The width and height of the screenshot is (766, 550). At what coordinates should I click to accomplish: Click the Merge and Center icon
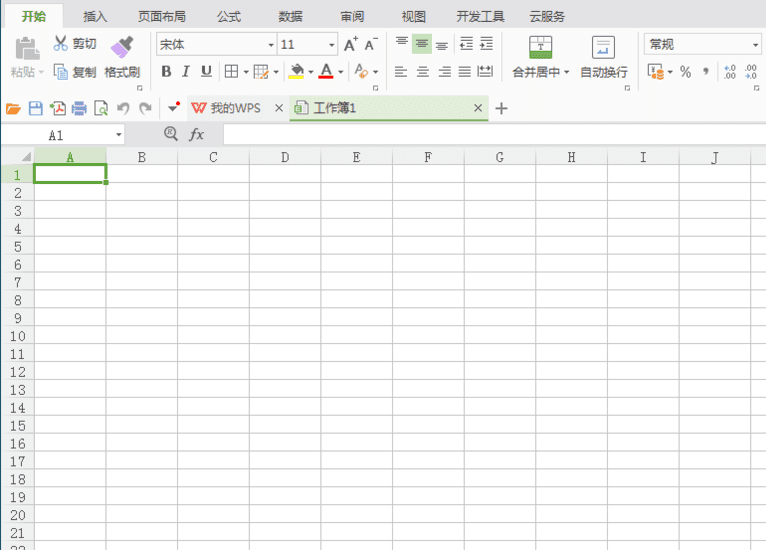pyautogui.click(x=540, y=47)
